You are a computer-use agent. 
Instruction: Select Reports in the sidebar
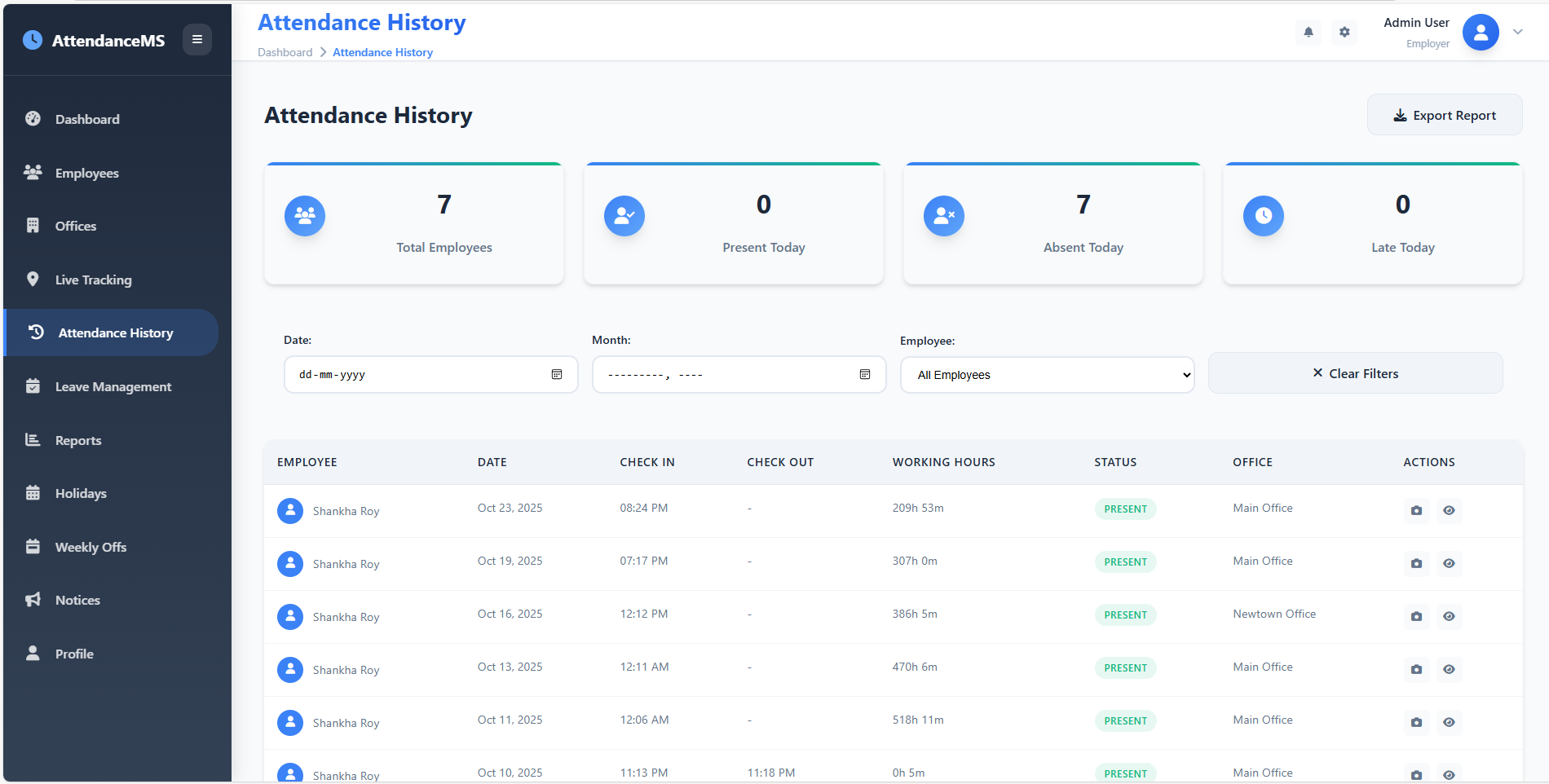(77, 439)
